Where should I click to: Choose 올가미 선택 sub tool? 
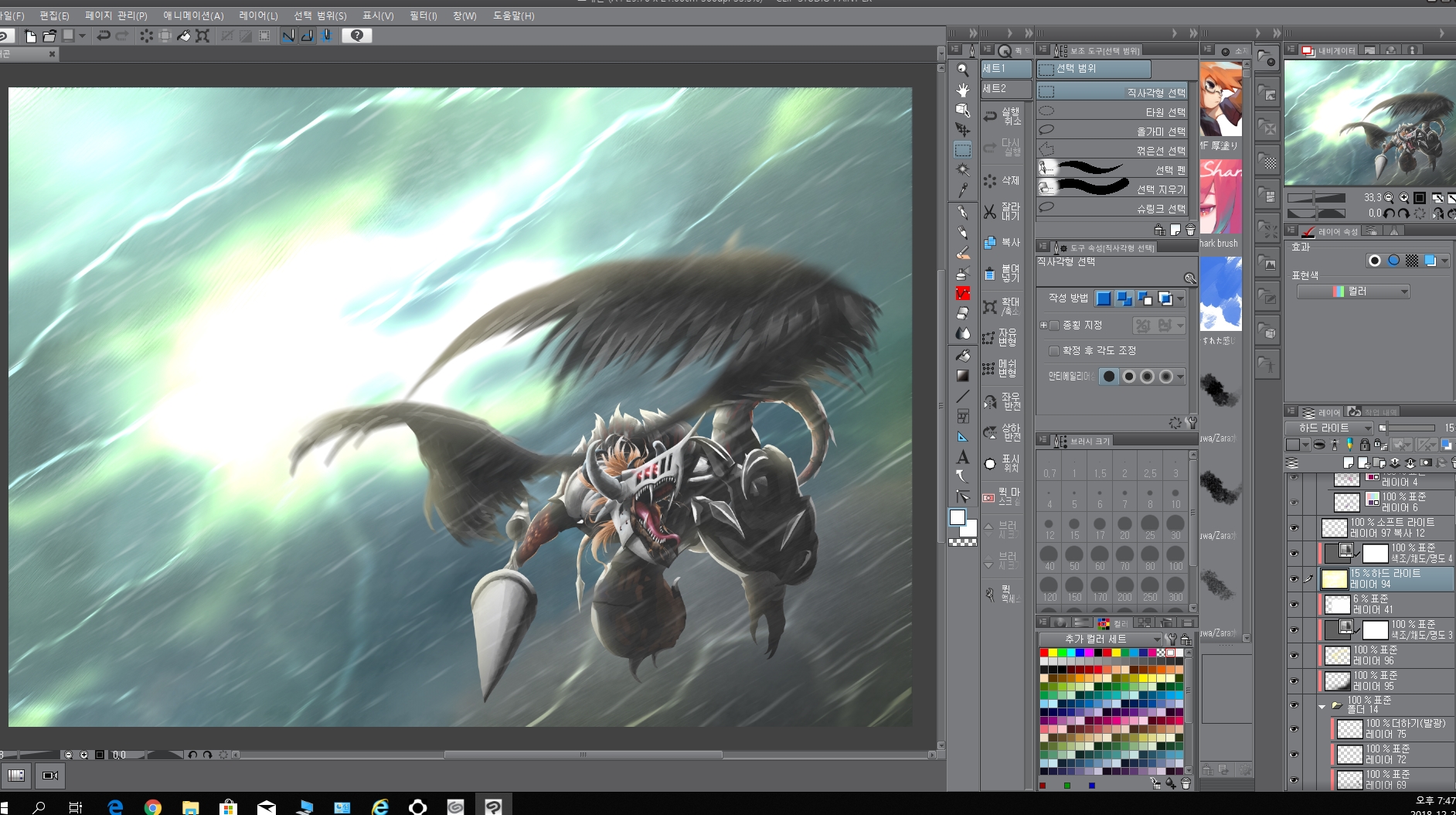coord(1113,131)
